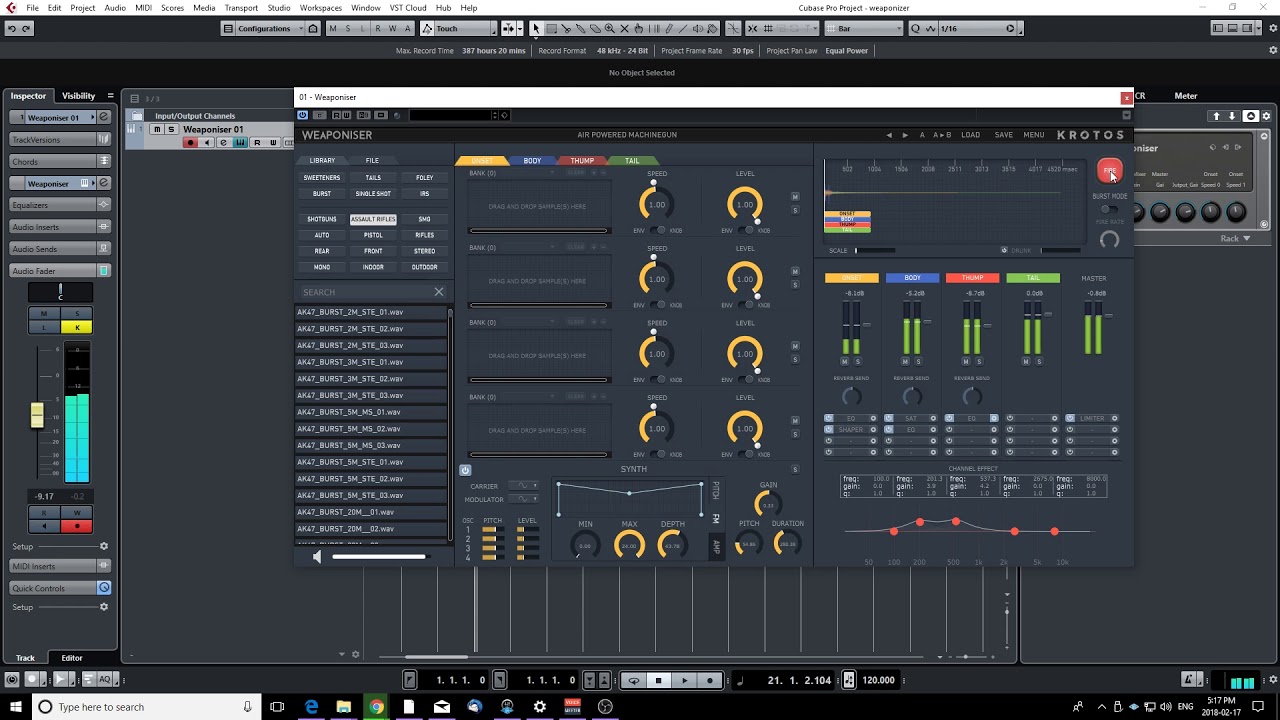Click the transport Play button
Viewport: 1280px width, 720px height.
point(684,681)
